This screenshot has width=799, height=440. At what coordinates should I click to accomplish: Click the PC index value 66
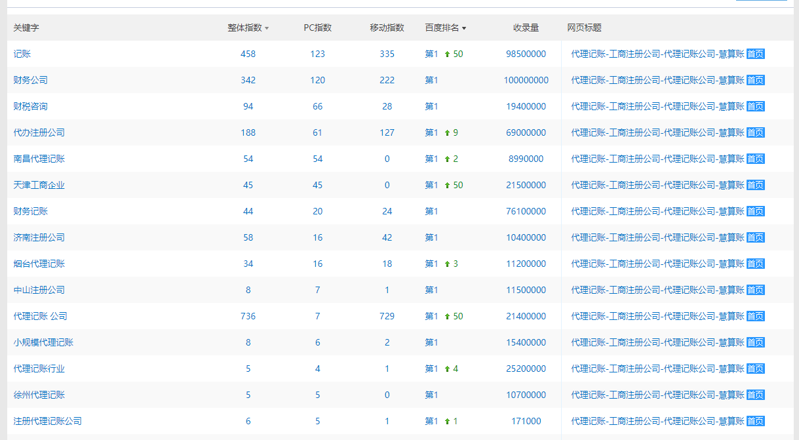(x=317, y=107)
